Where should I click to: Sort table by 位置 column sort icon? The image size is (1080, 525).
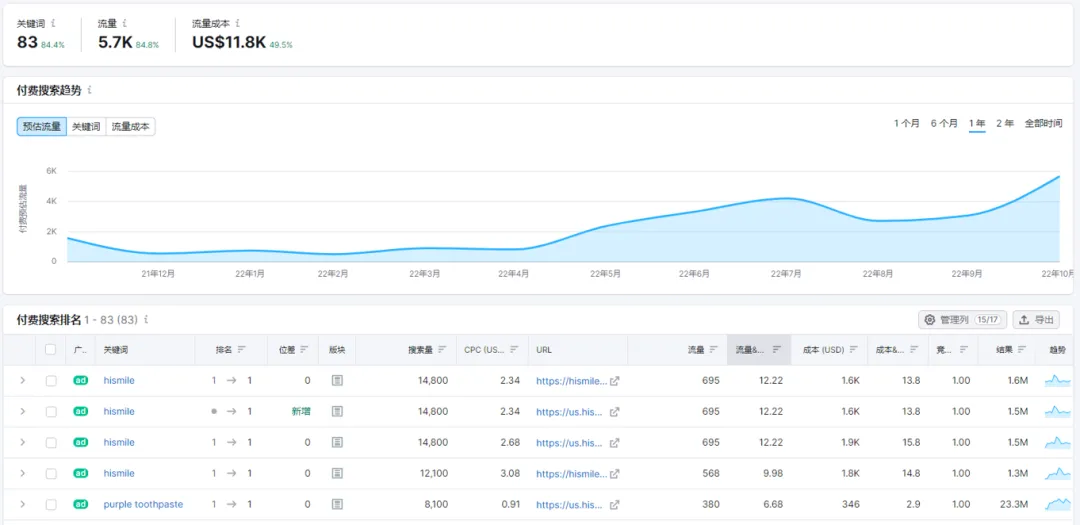304,349
